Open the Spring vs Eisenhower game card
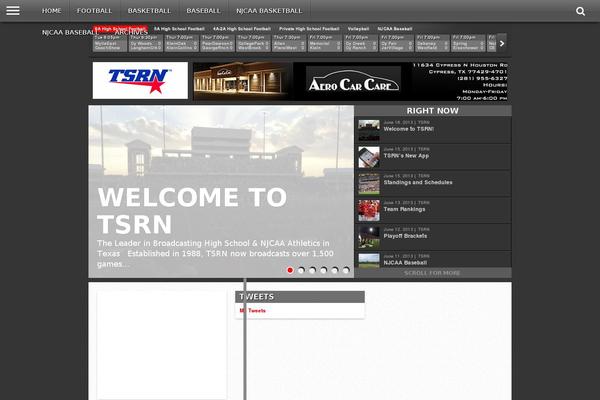The image size is (600, 400). tap(468, 43)
